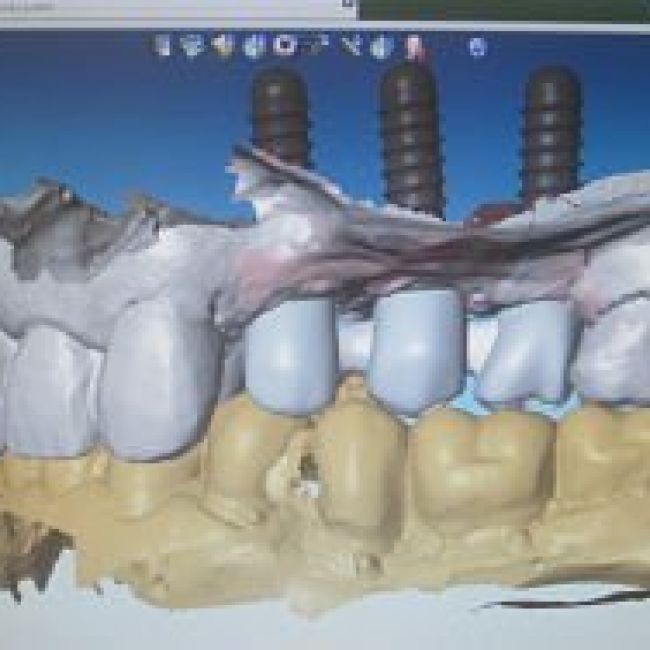Select the middle smooth blue designed crown
The image size is (650, 650).
coord(417,352)
